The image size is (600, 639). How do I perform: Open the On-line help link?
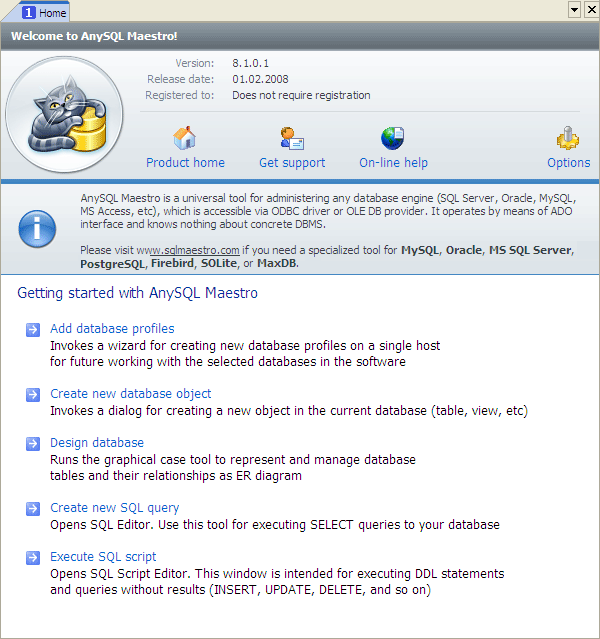pos(393,163)
